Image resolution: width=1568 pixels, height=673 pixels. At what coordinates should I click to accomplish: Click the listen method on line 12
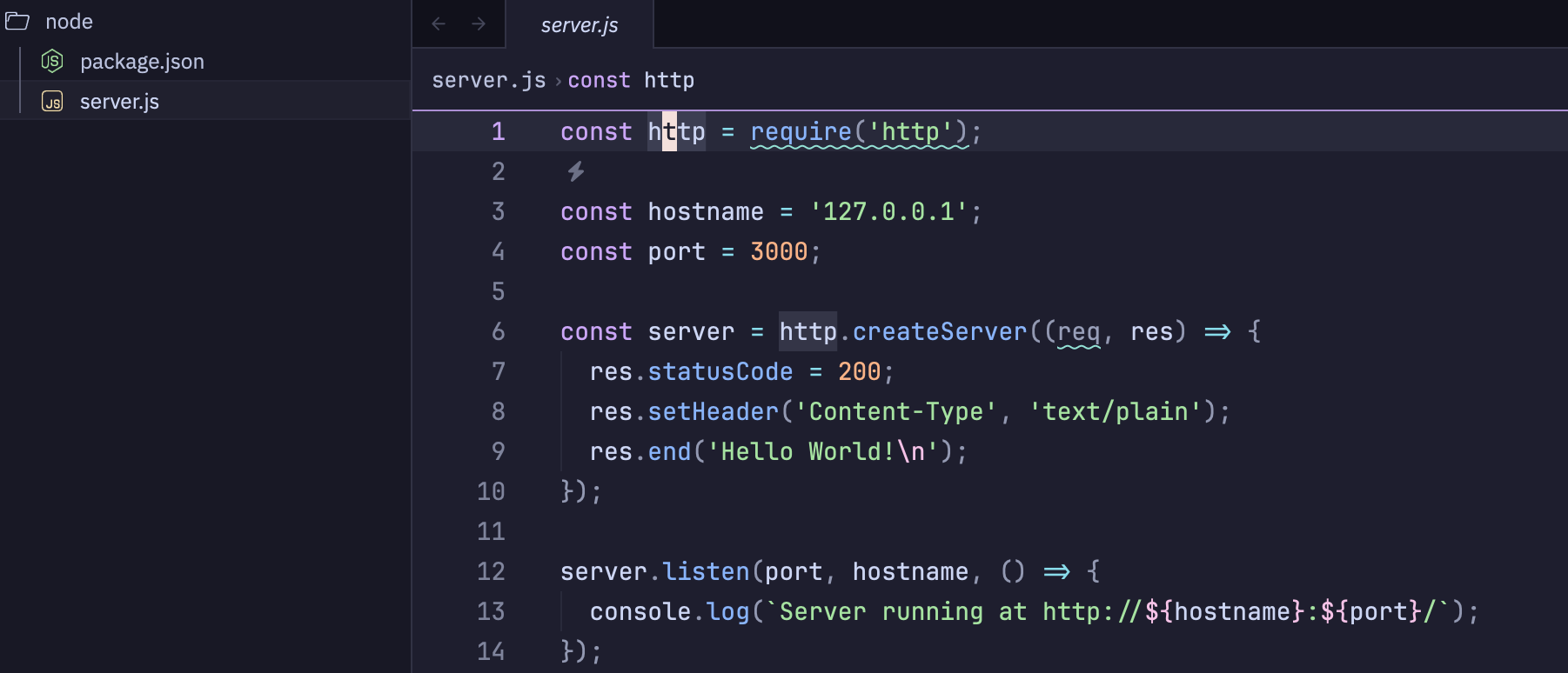(706, 571)
